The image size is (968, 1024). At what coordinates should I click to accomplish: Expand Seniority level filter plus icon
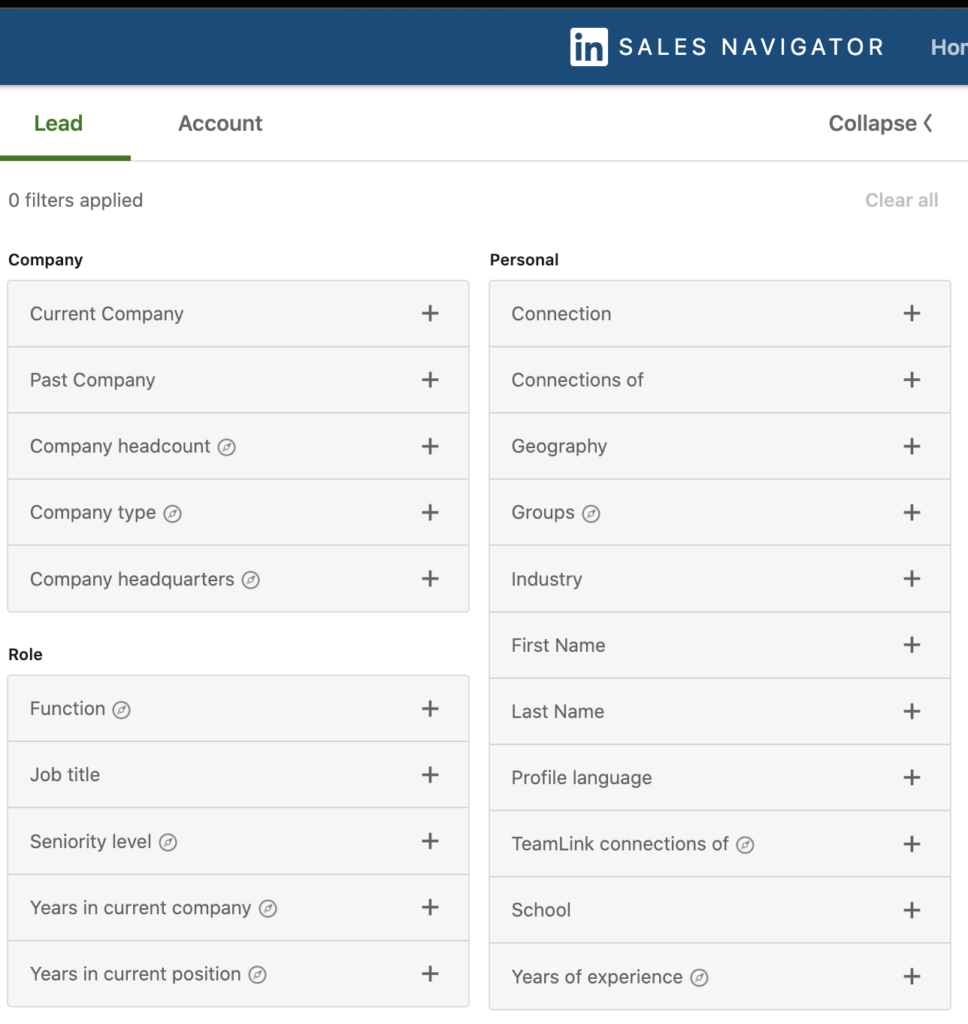click(430, 841)
